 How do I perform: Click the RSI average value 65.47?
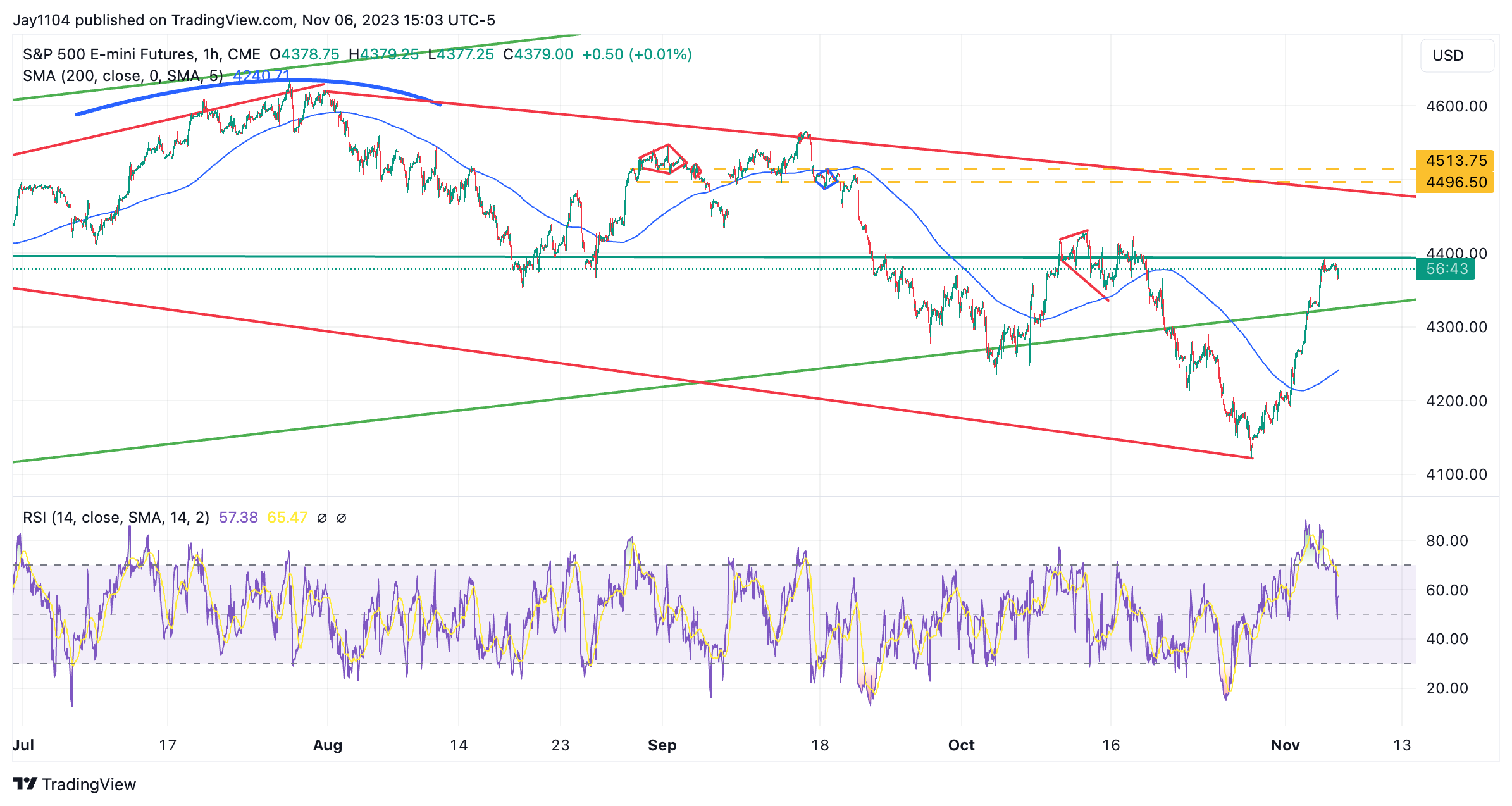[x=287, y=518]
